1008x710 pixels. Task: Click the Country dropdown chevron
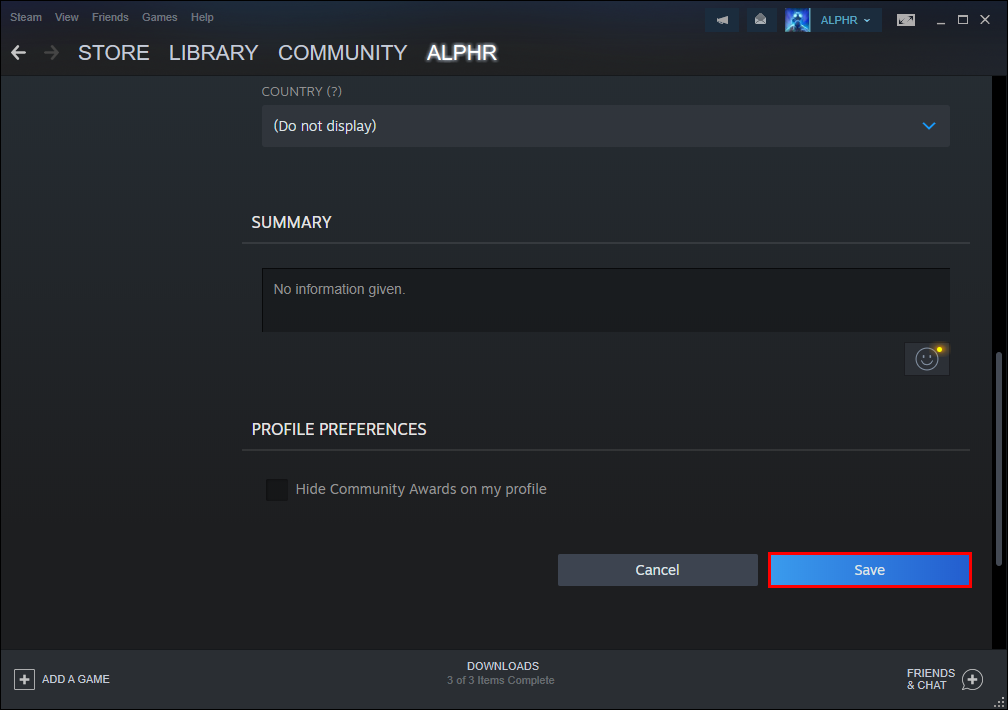[x=929, y=126]
